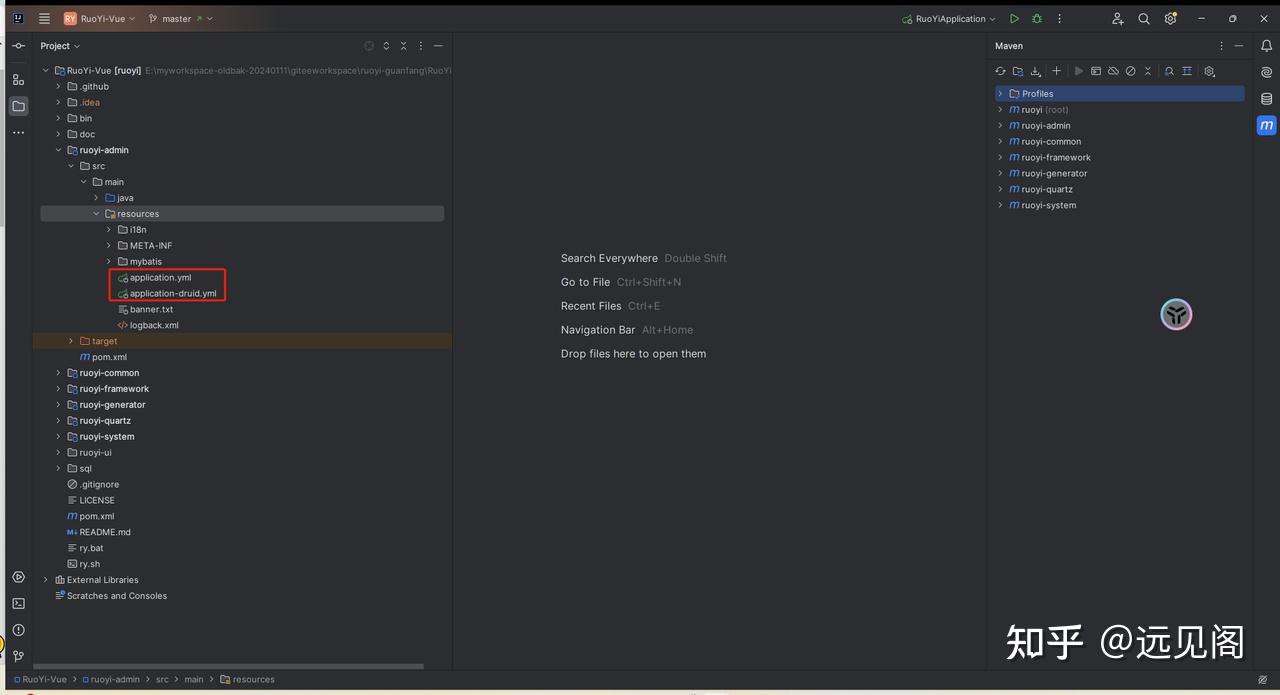Collapse all nodes in the Project tree

[403, 45]
